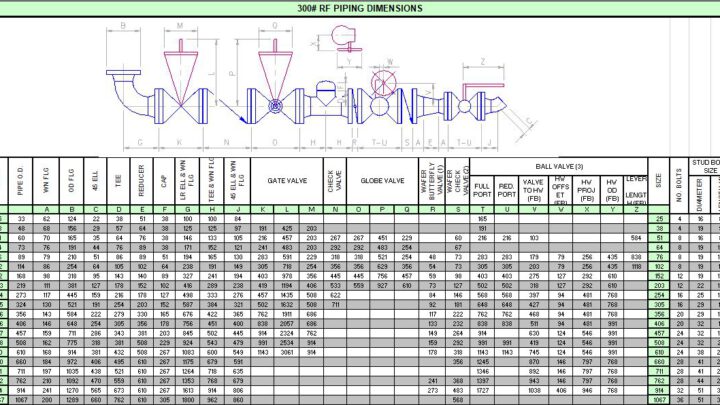Select the "PIPE O.D." column header
Screen dimensions: 720x405
coord(20,181)
